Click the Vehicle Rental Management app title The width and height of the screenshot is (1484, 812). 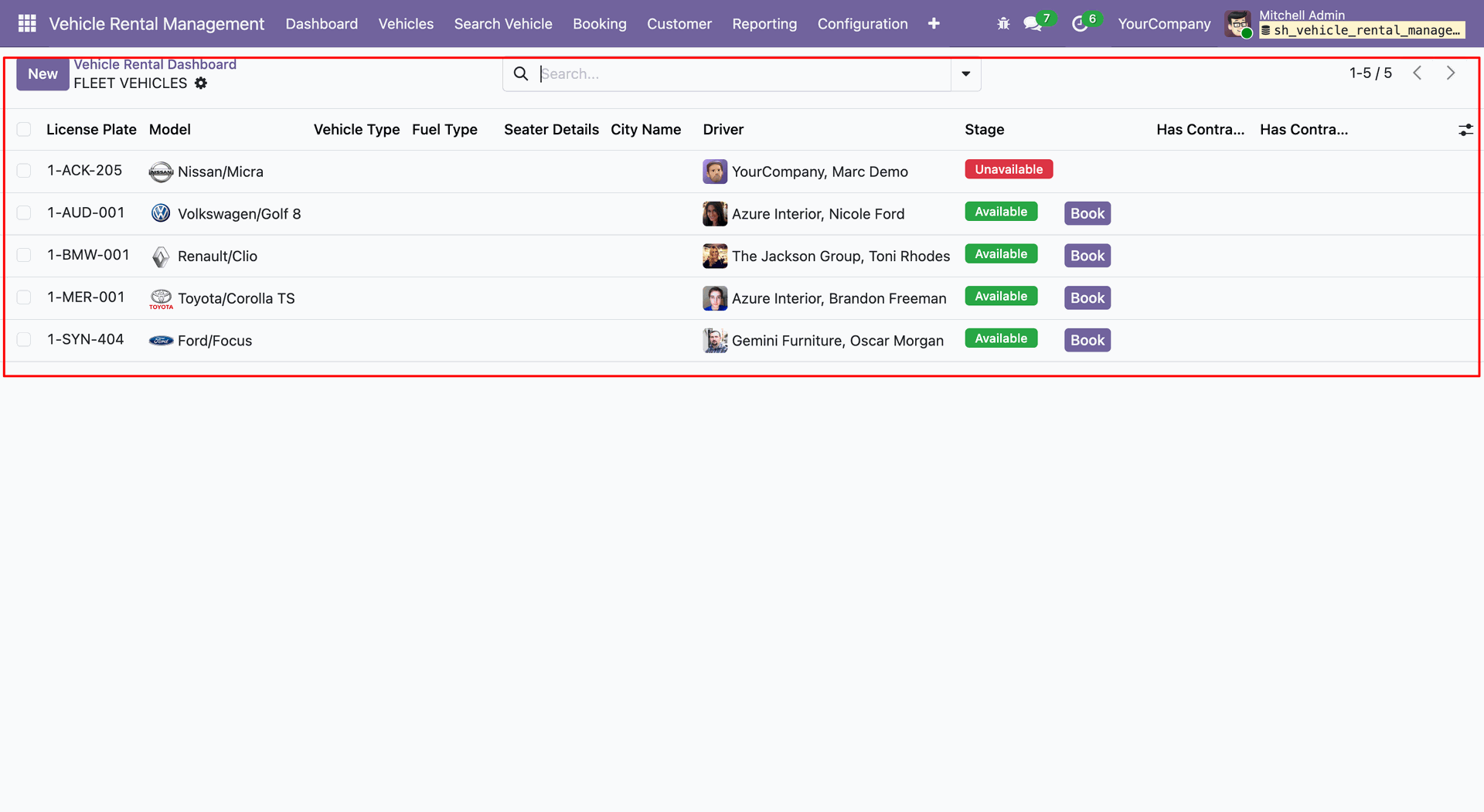(157, 24)
